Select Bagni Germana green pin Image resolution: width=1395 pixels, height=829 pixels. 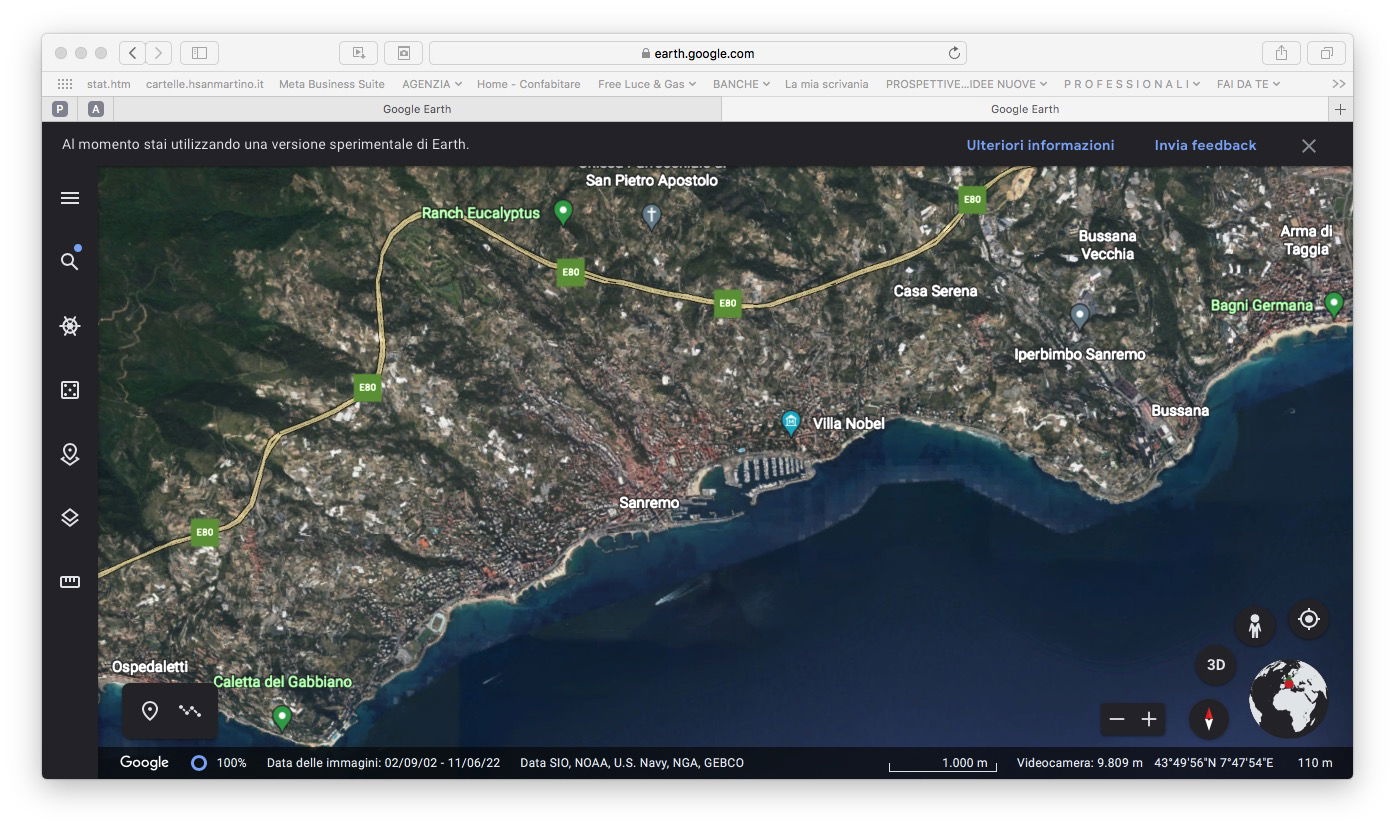[1333, 303]
